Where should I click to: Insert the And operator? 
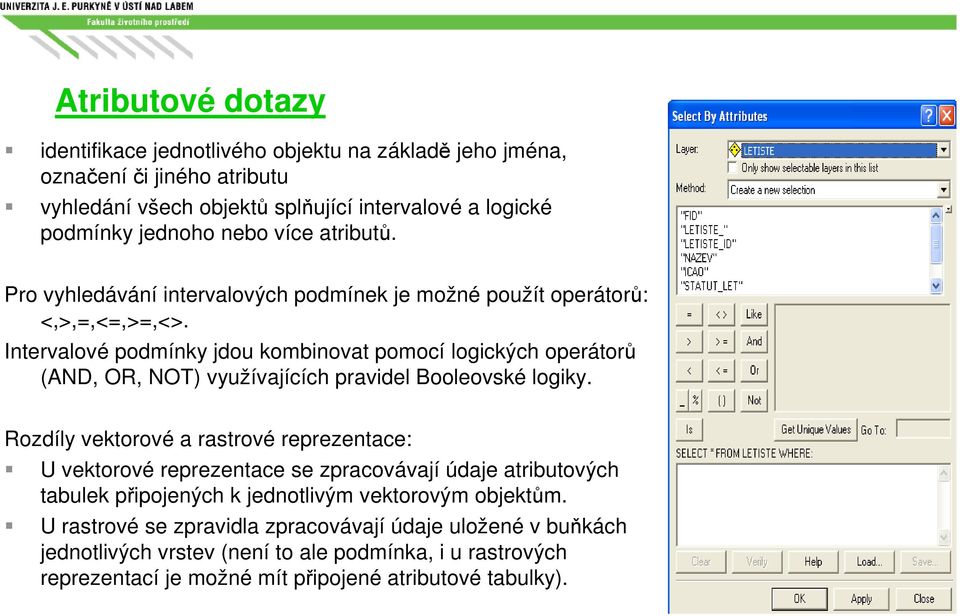click(x=754, y=342)
